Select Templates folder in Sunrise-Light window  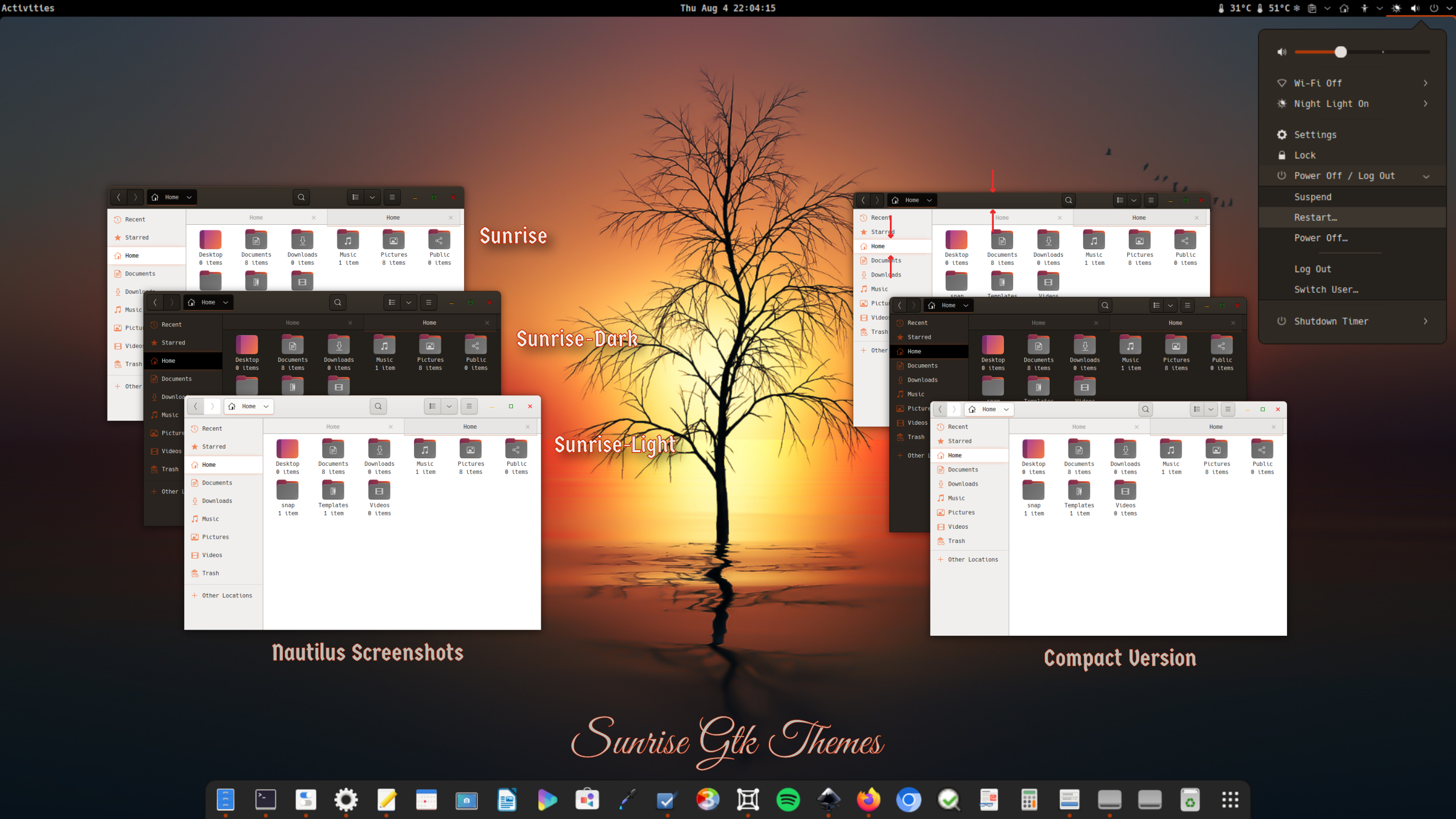(x=333, y=497)
